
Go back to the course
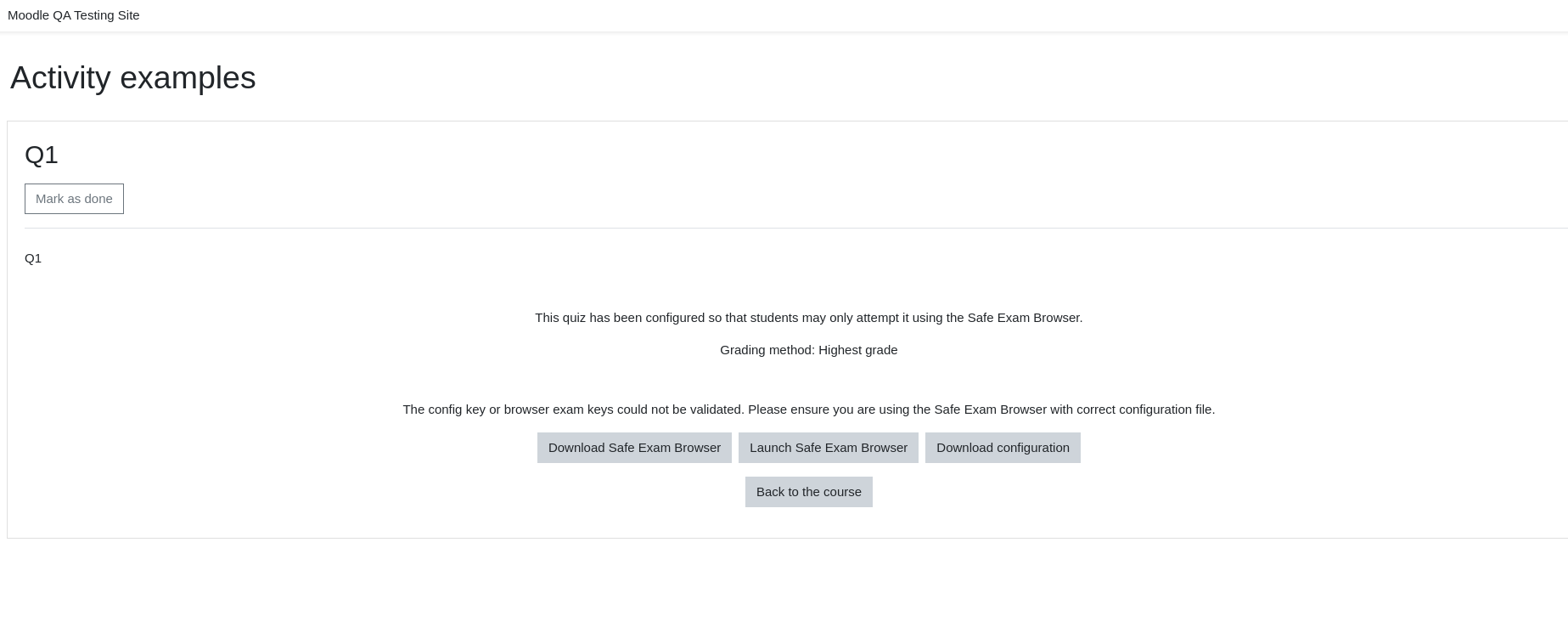(x=809, y=492)
